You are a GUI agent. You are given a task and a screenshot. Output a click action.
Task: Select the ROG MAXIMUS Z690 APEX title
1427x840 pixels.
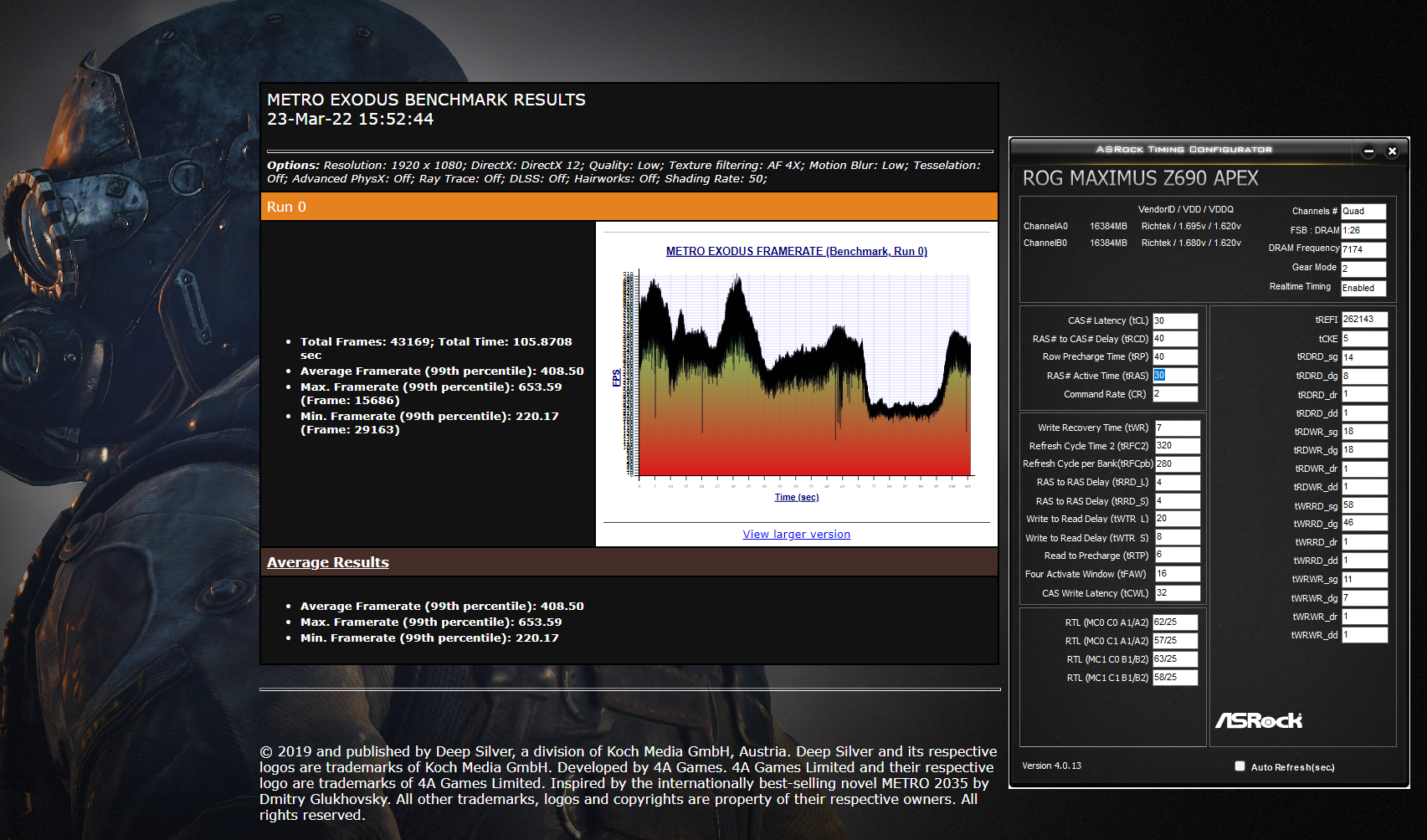click(x=1140, y=178)
